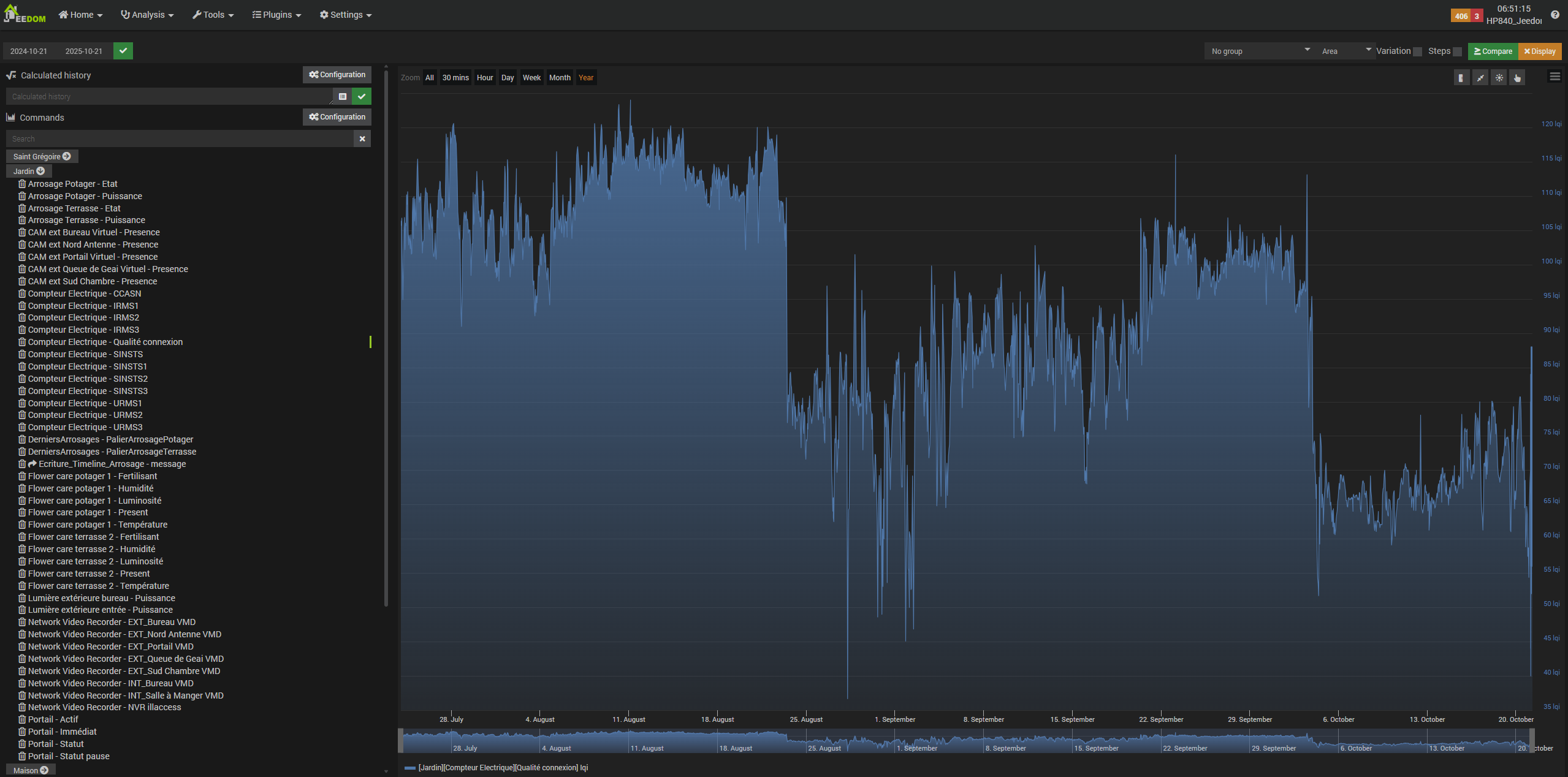The width and height of the screenshot is (1568, 777).
Task: Open the chart hamburger context menu
Action: (1555, 77)
